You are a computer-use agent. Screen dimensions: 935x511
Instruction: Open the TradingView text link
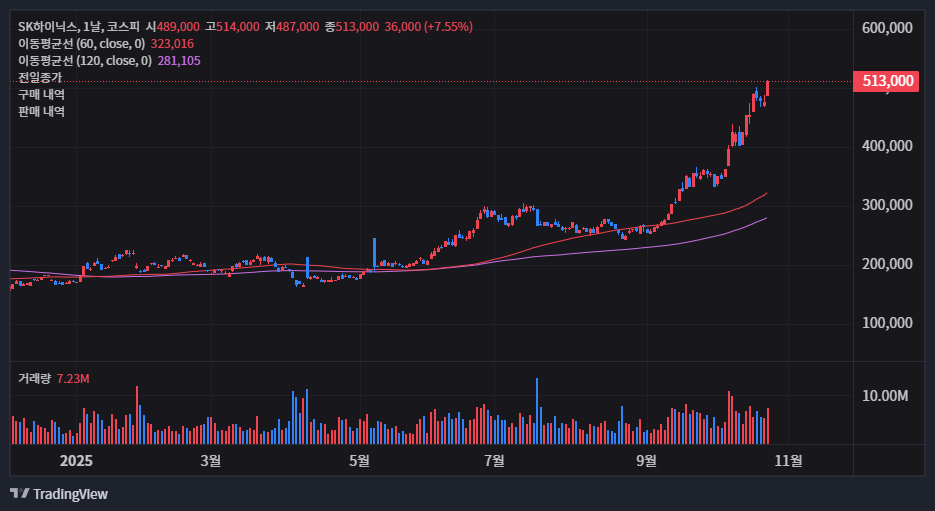pos(70,494)
